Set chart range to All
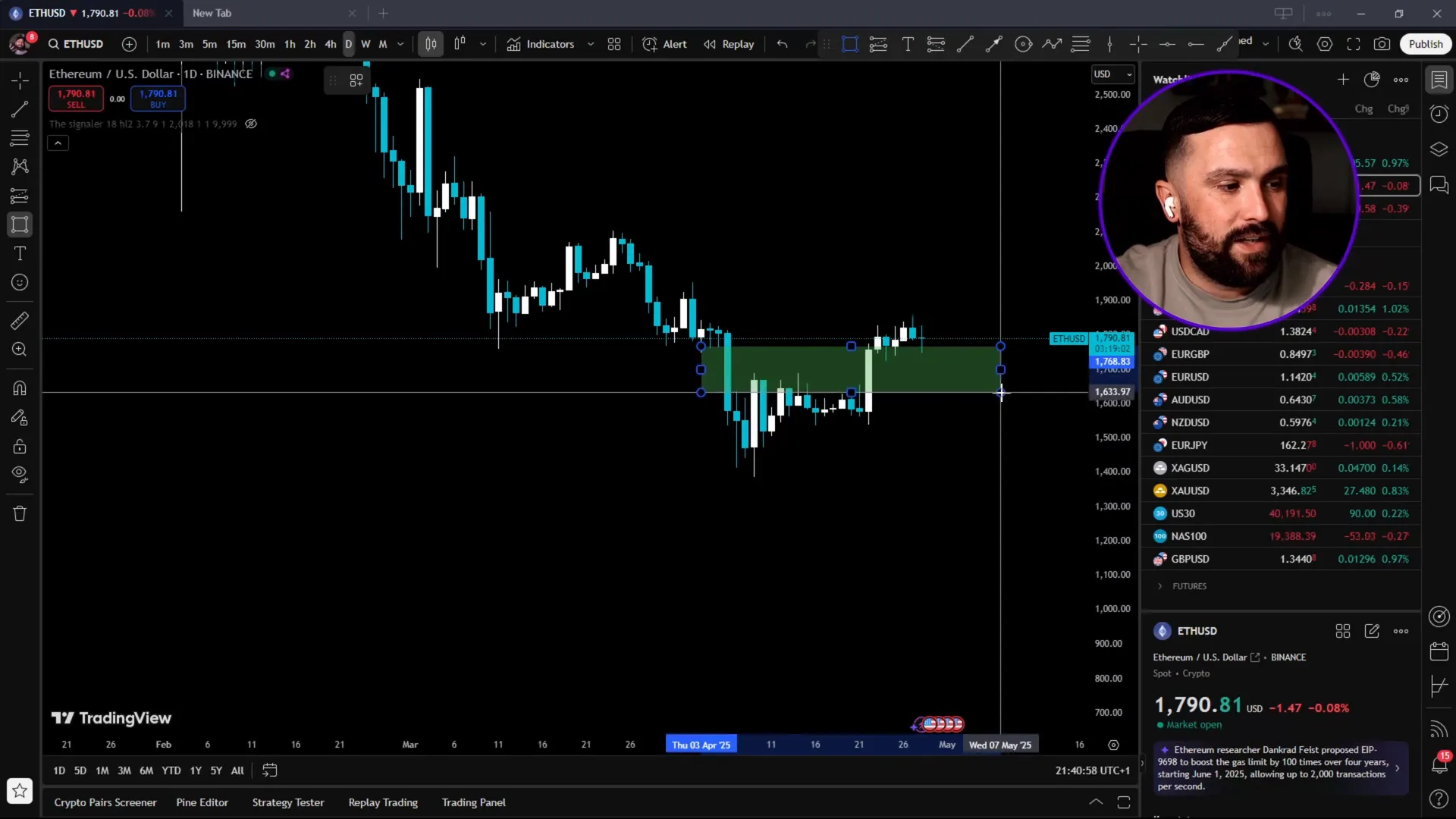The height and width of the screenshot is (819, 1456). pos(237,770)
